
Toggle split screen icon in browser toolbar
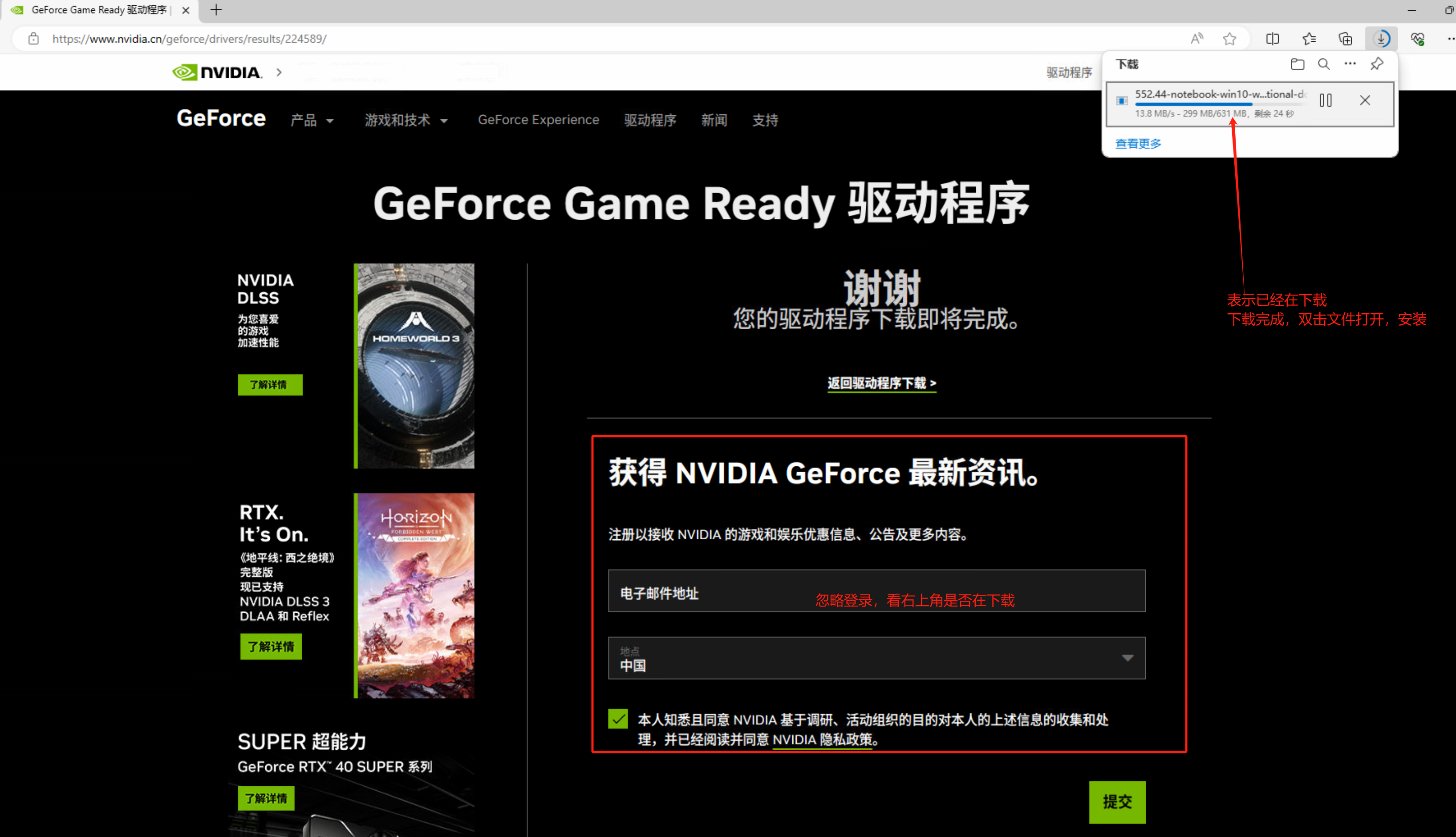point(1273,39)
